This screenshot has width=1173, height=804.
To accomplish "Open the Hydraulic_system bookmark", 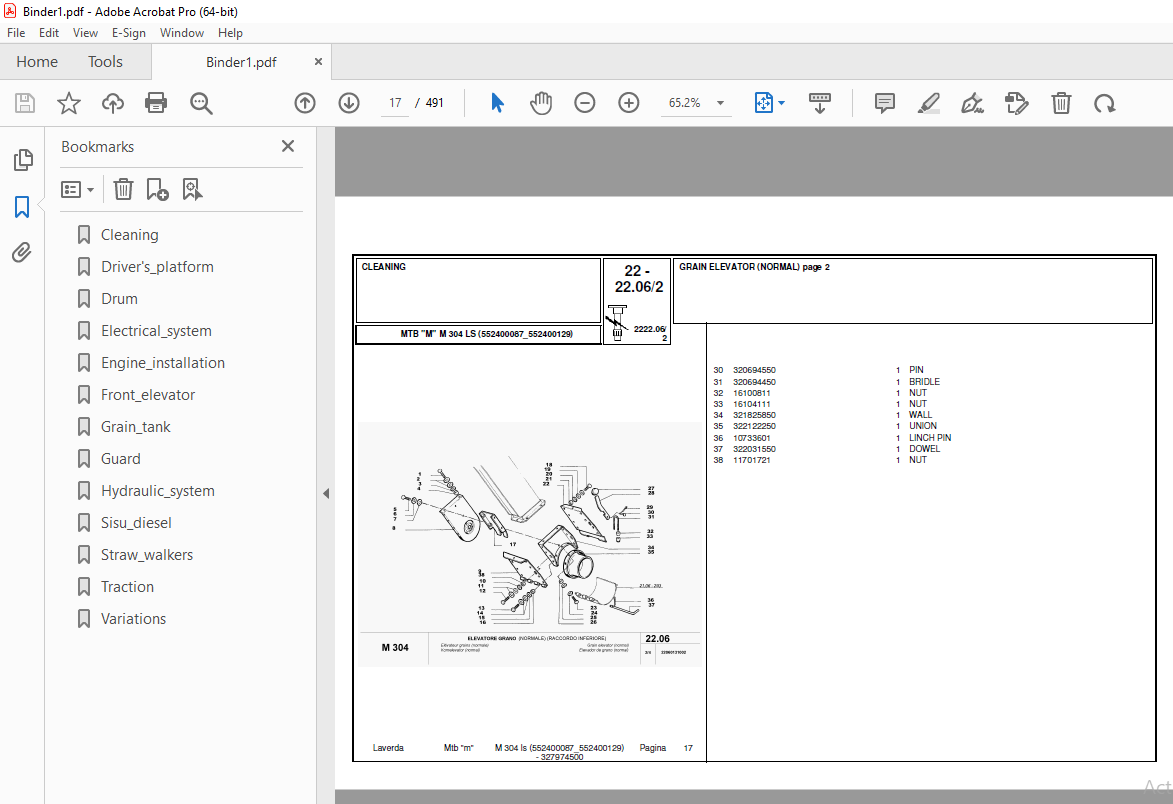I will (x=158, y=491).
